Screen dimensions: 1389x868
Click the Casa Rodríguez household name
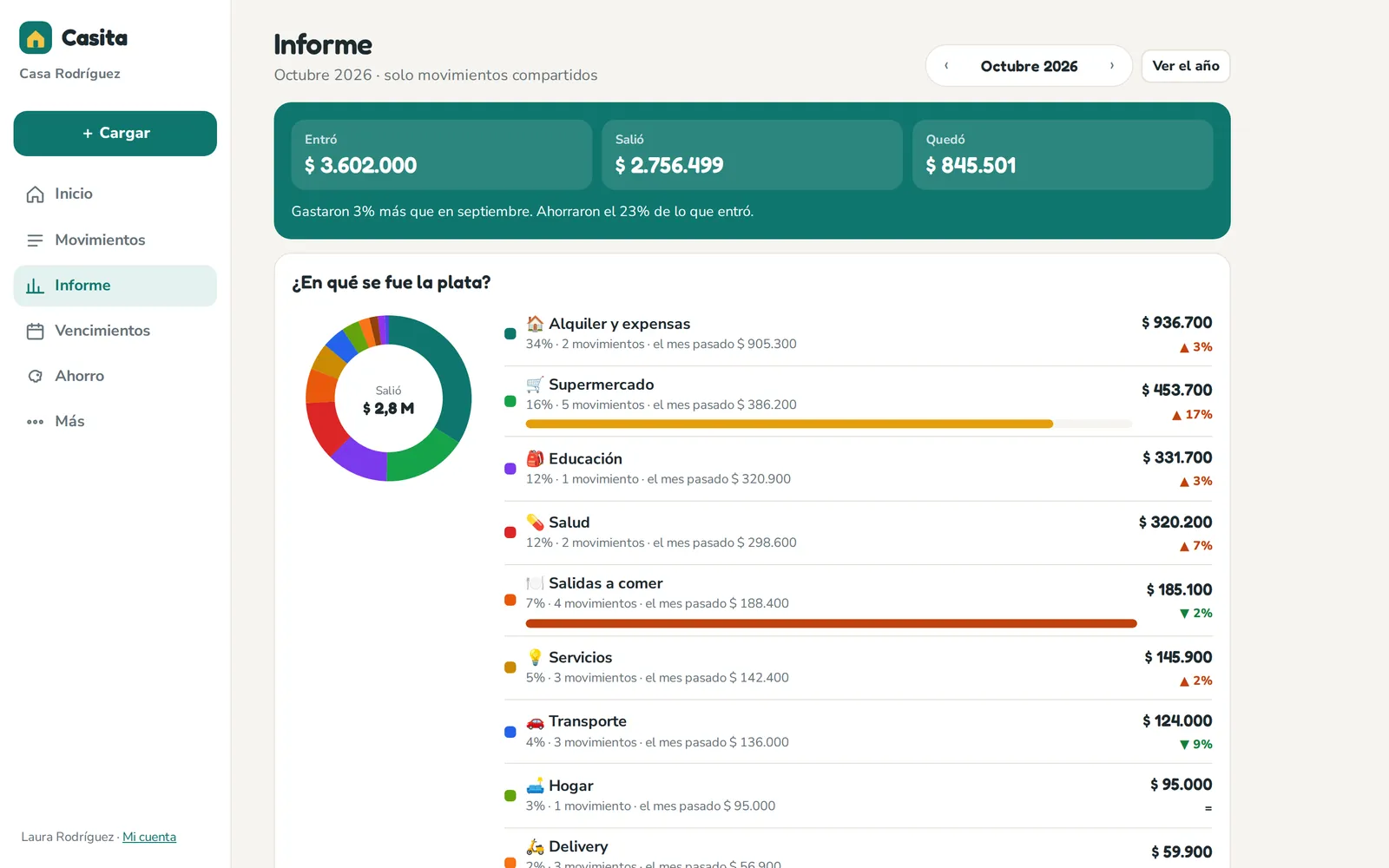70,74
